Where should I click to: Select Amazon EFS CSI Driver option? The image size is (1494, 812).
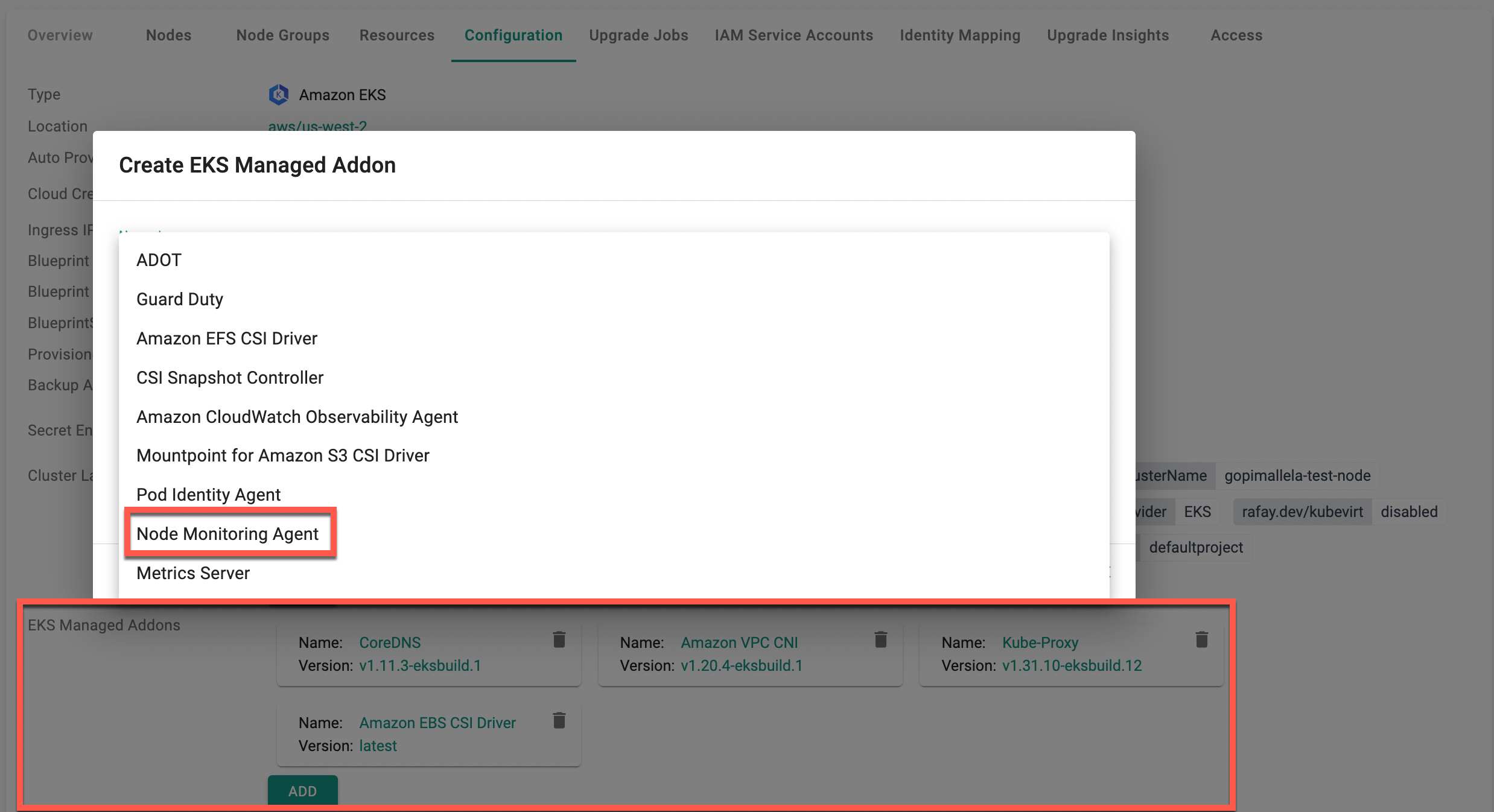coord(227,338)
